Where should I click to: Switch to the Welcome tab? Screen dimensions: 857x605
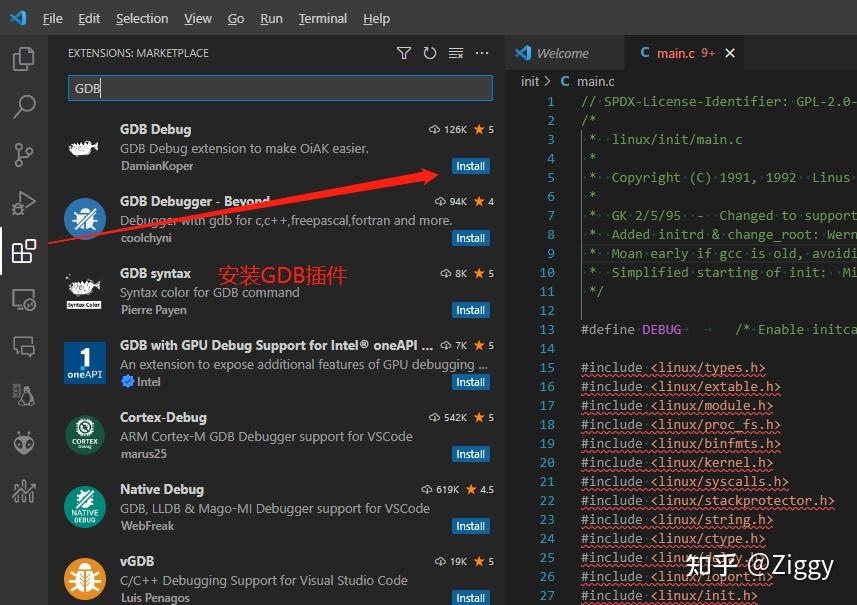point(564,52)
